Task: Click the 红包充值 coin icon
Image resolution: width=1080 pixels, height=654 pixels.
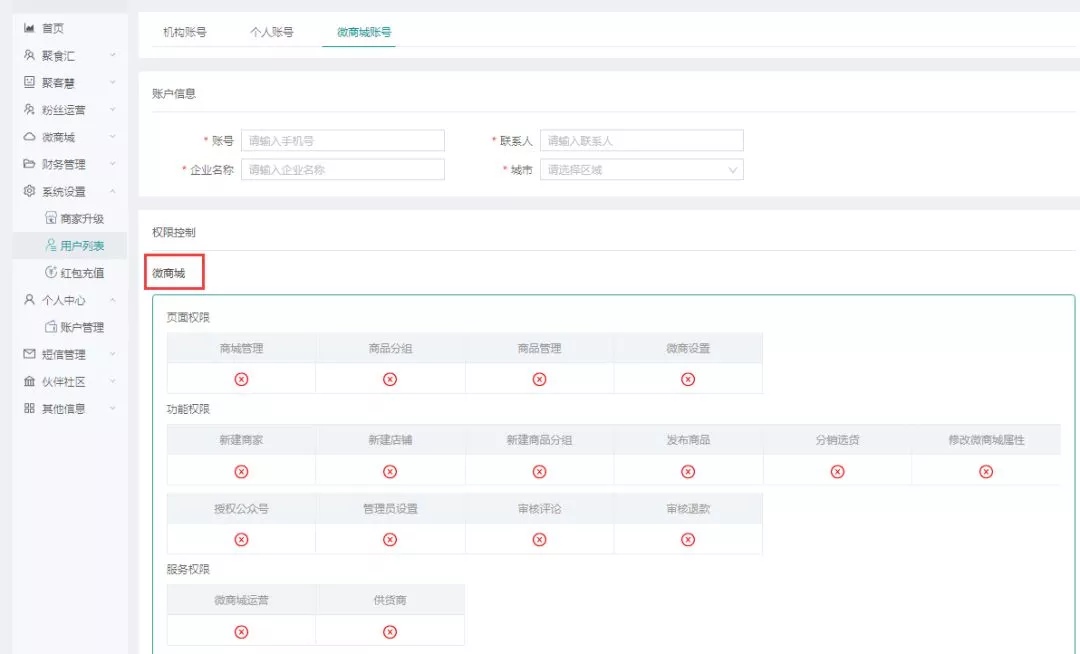Action: click(x=51, y=273)
